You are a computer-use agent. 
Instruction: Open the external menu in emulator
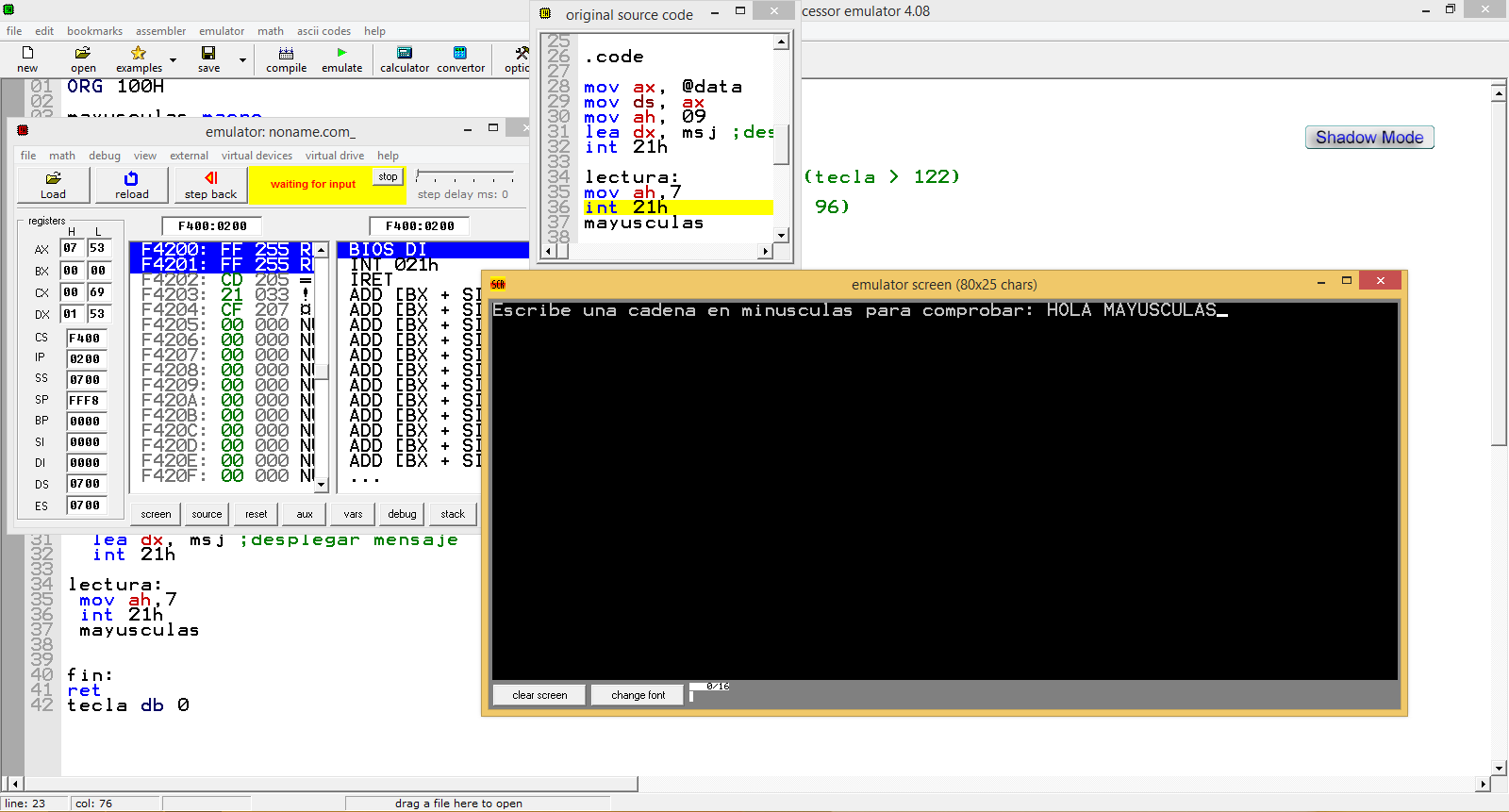coord(189,156)
